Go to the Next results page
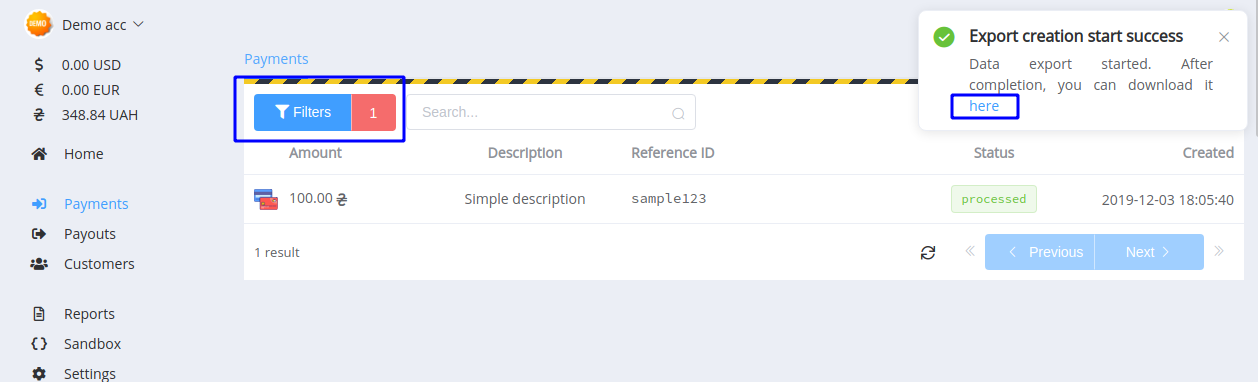1258x382 pixels. pyautogui.click(x=1149, y=252)
